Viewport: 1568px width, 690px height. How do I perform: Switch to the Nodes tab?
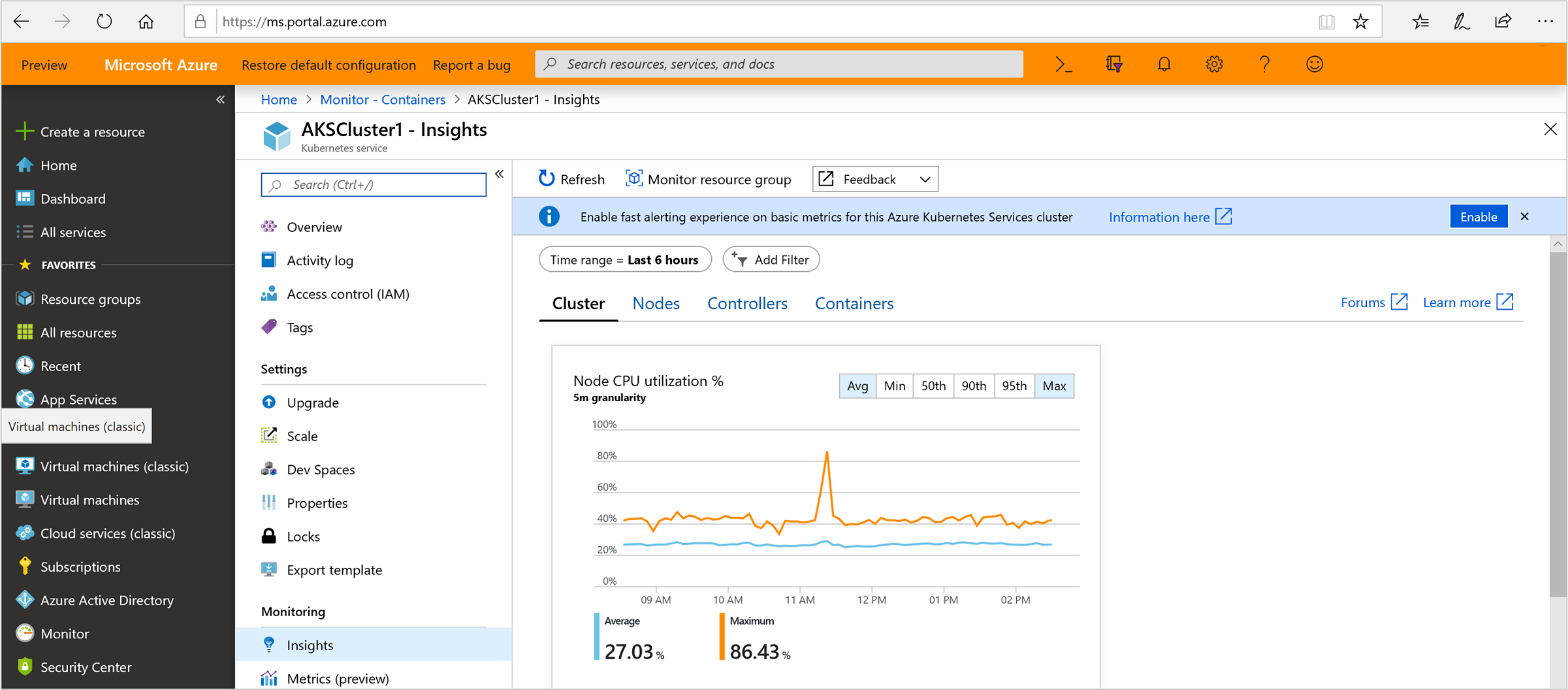coord(656,304)
